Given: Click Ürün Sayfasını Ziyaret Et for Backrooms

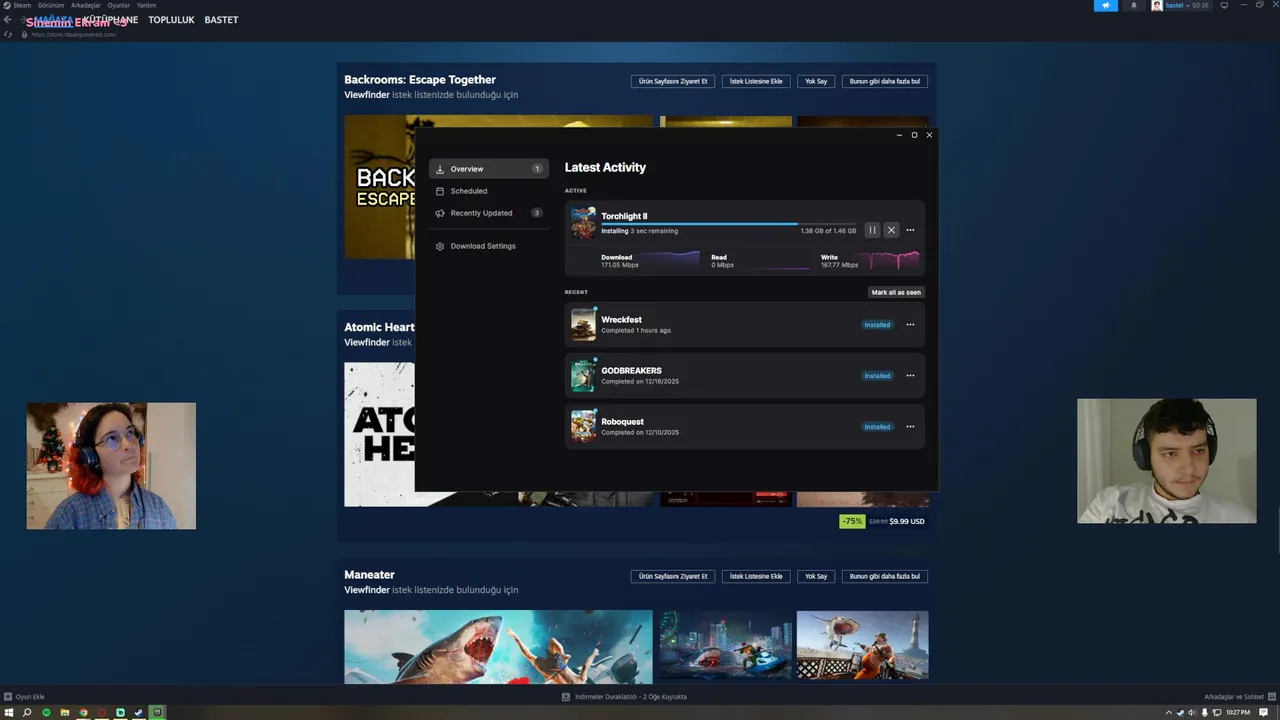Looking at the screenshot, I should [673, 81].
